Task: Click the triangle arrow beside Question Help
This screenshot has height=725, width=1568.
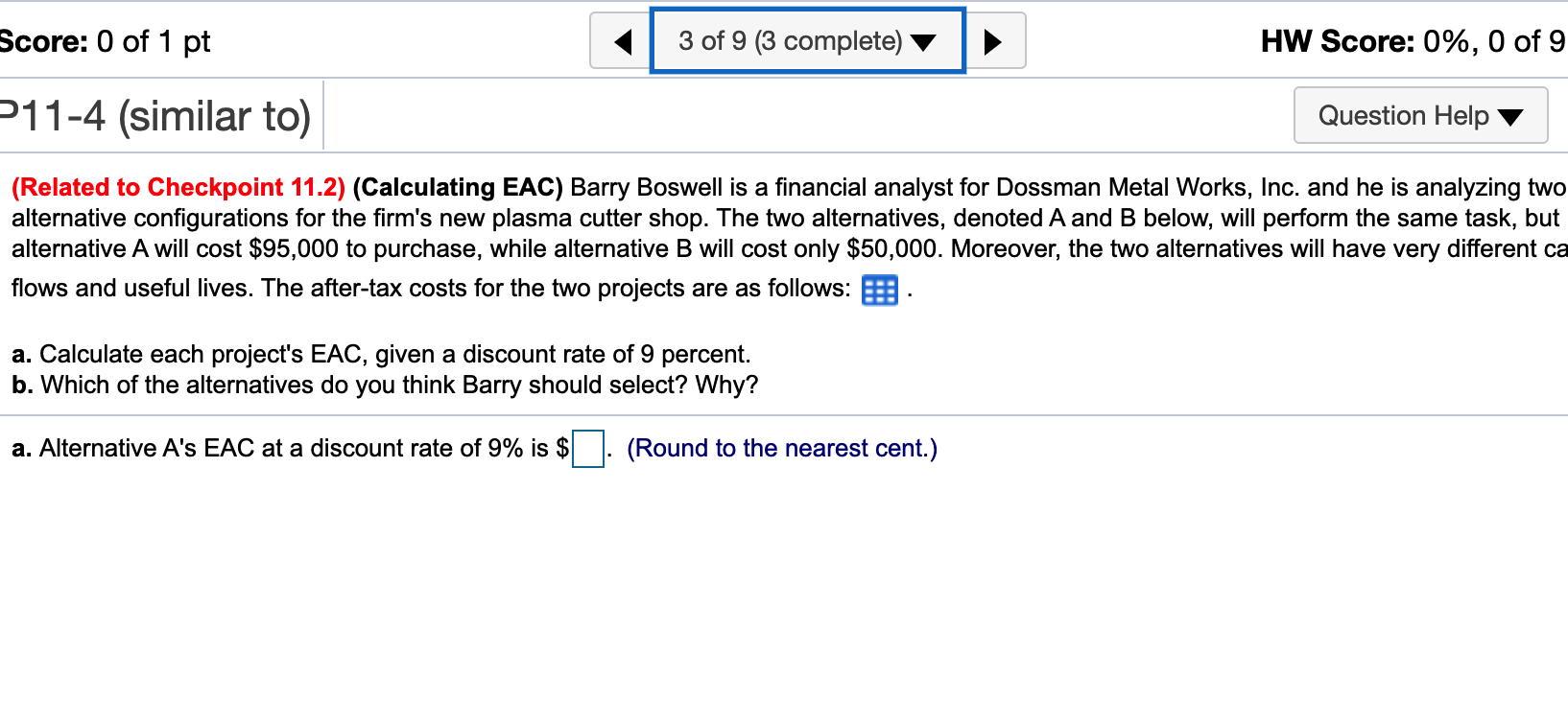Action: coord(1510,117)
